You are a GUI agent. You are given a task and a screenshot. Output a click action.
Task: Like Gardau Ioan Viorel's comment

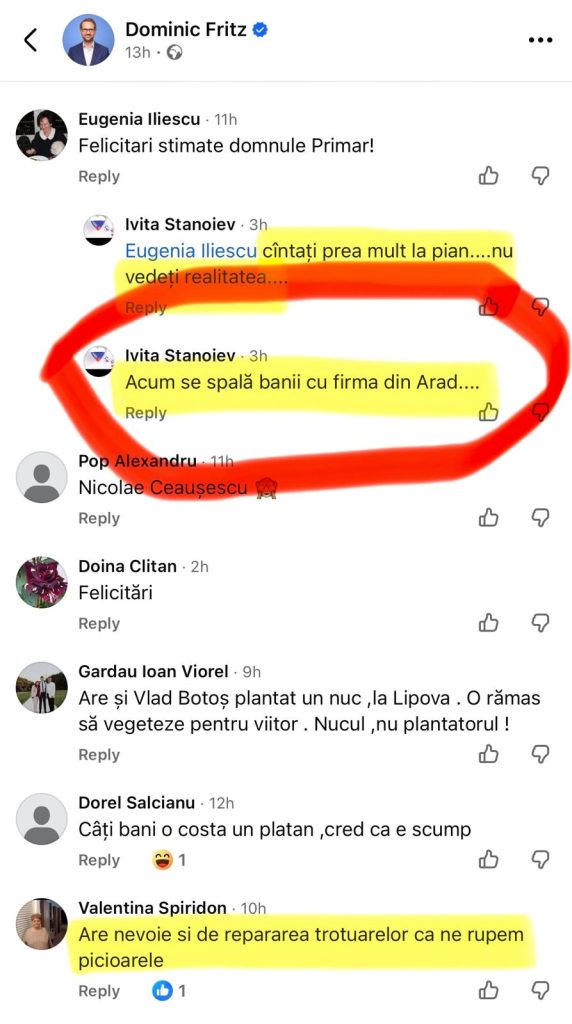pyautogui.click(x=489, y=754)
